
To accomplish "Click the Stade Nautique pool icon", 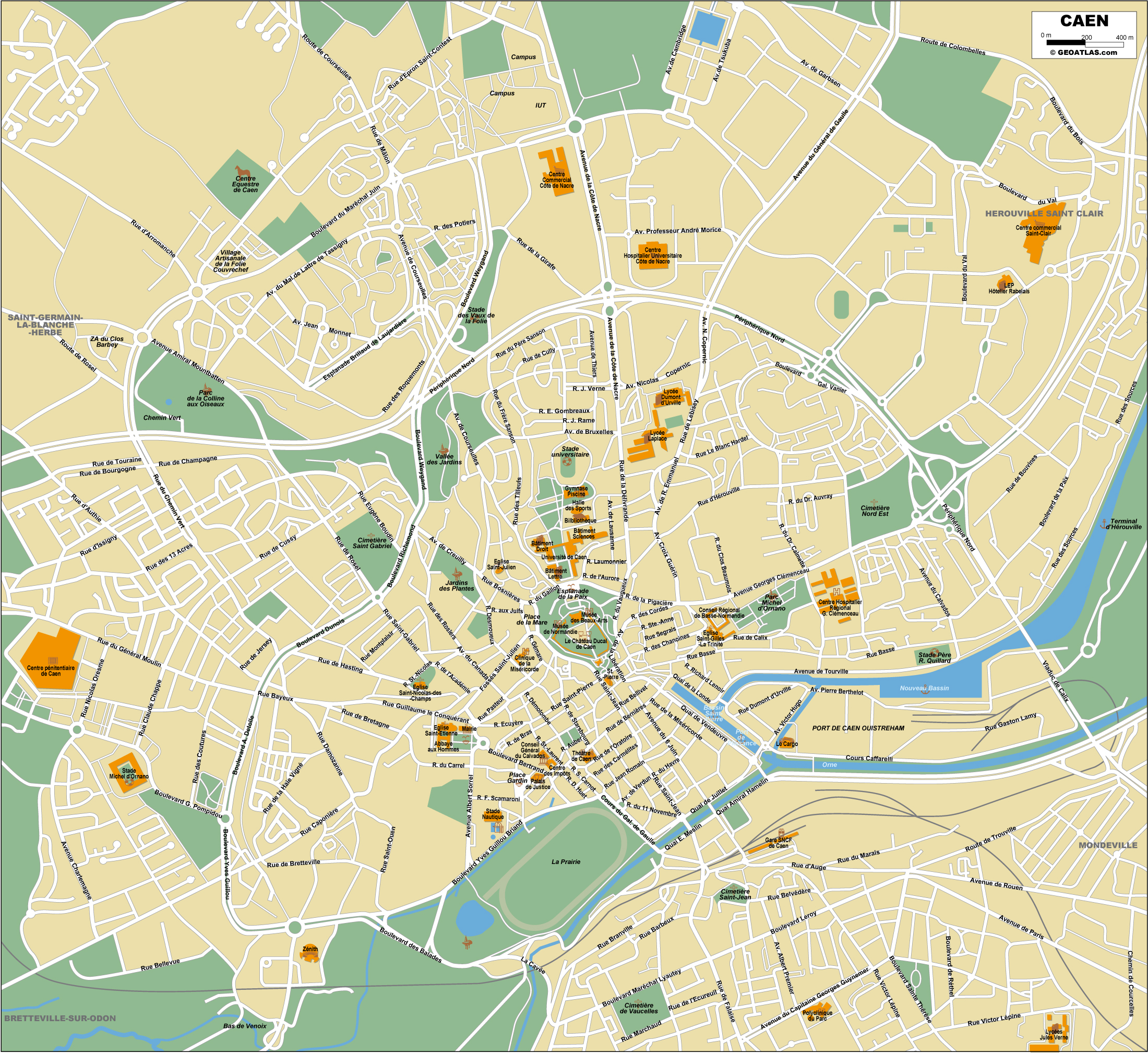I will 498,829.
